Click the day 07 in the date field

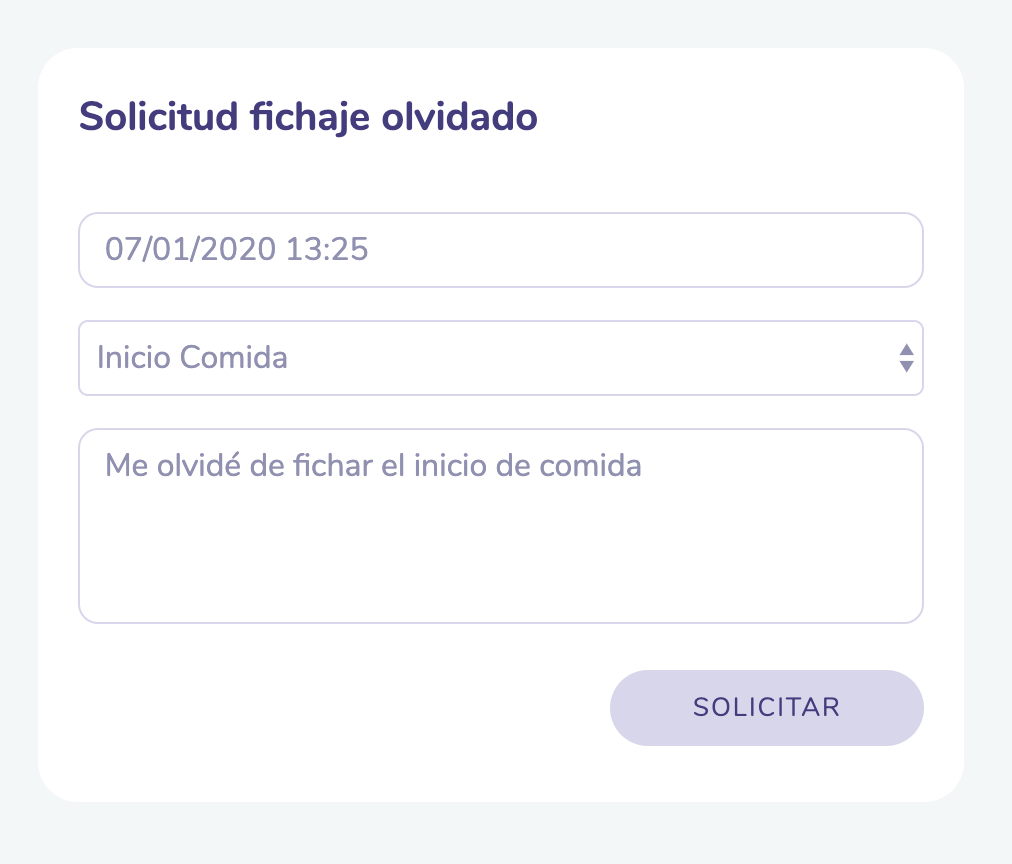tap(121, 250)
